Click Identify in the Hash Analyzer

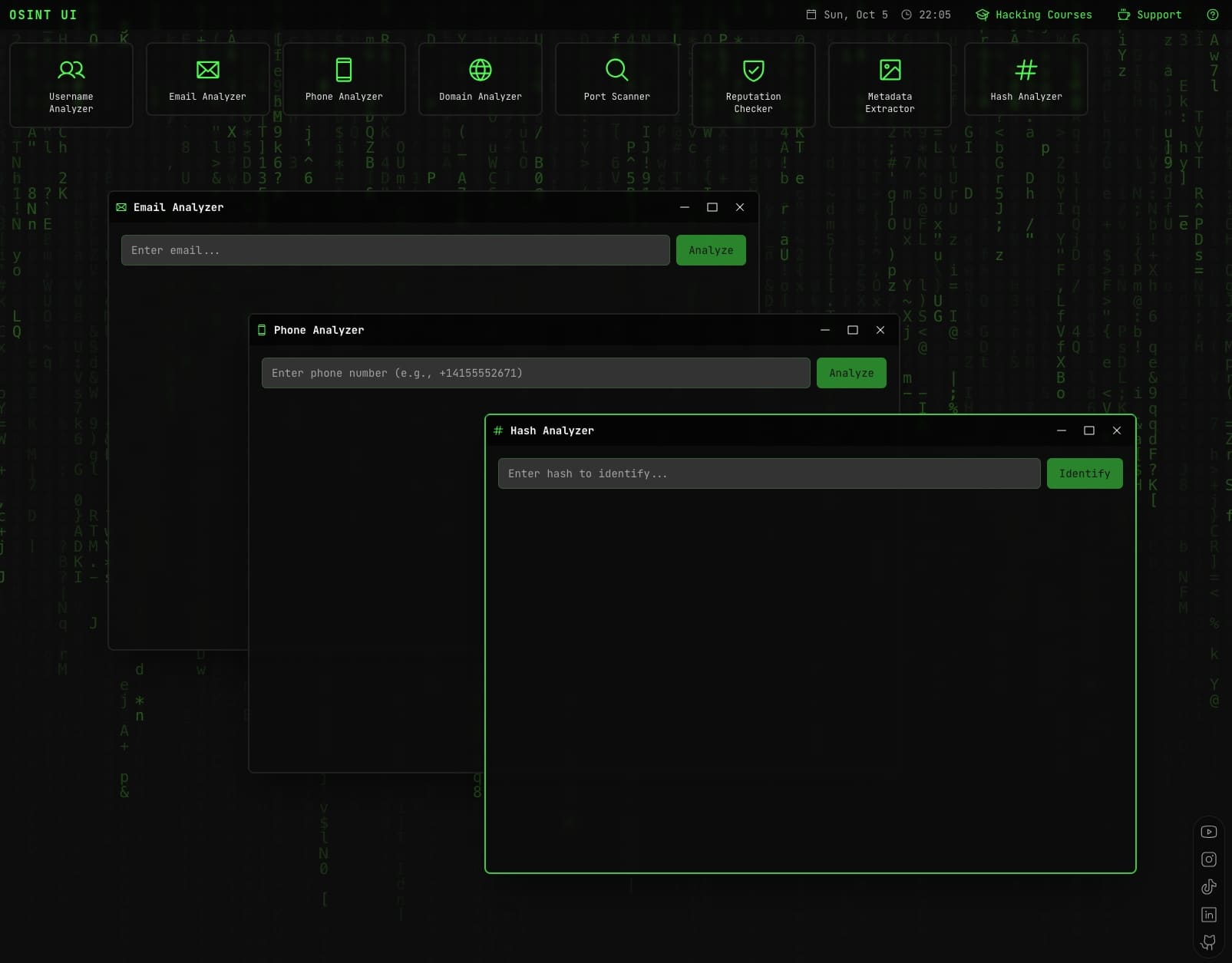pos(1084,473)
